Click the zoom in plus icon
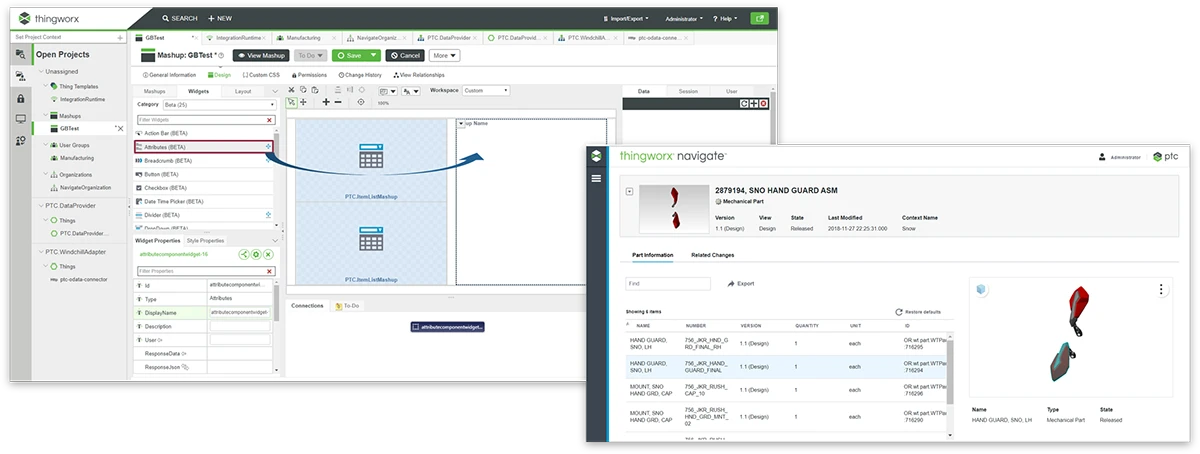The image size is (1200, 454). click(x=326, y=102)
